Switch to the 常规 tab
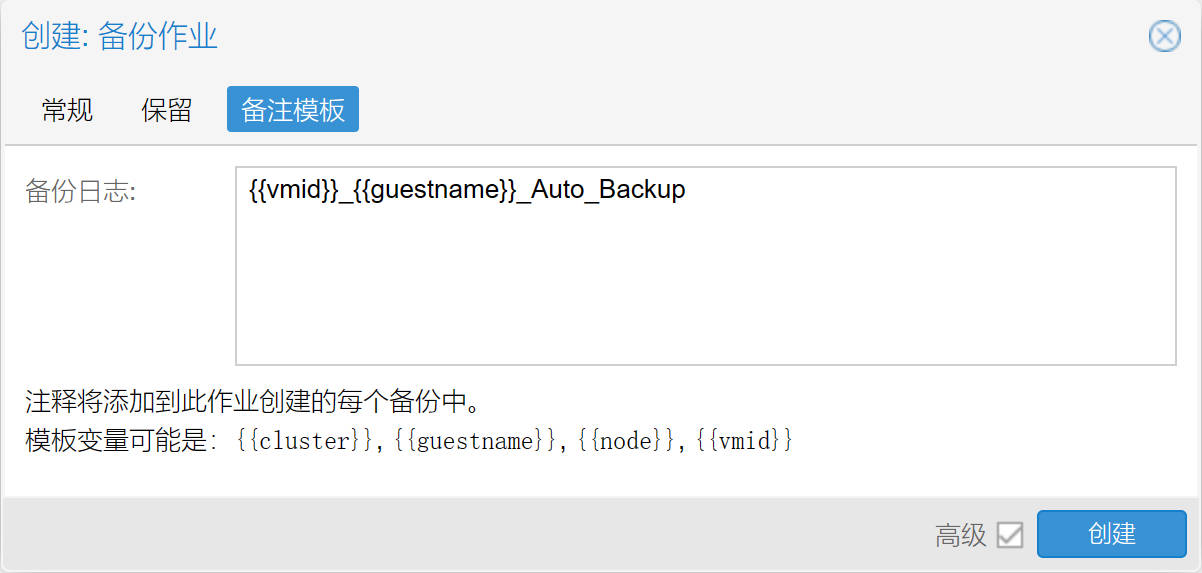The width and height of the screenshot is (1202, 573). coord(68,110)
